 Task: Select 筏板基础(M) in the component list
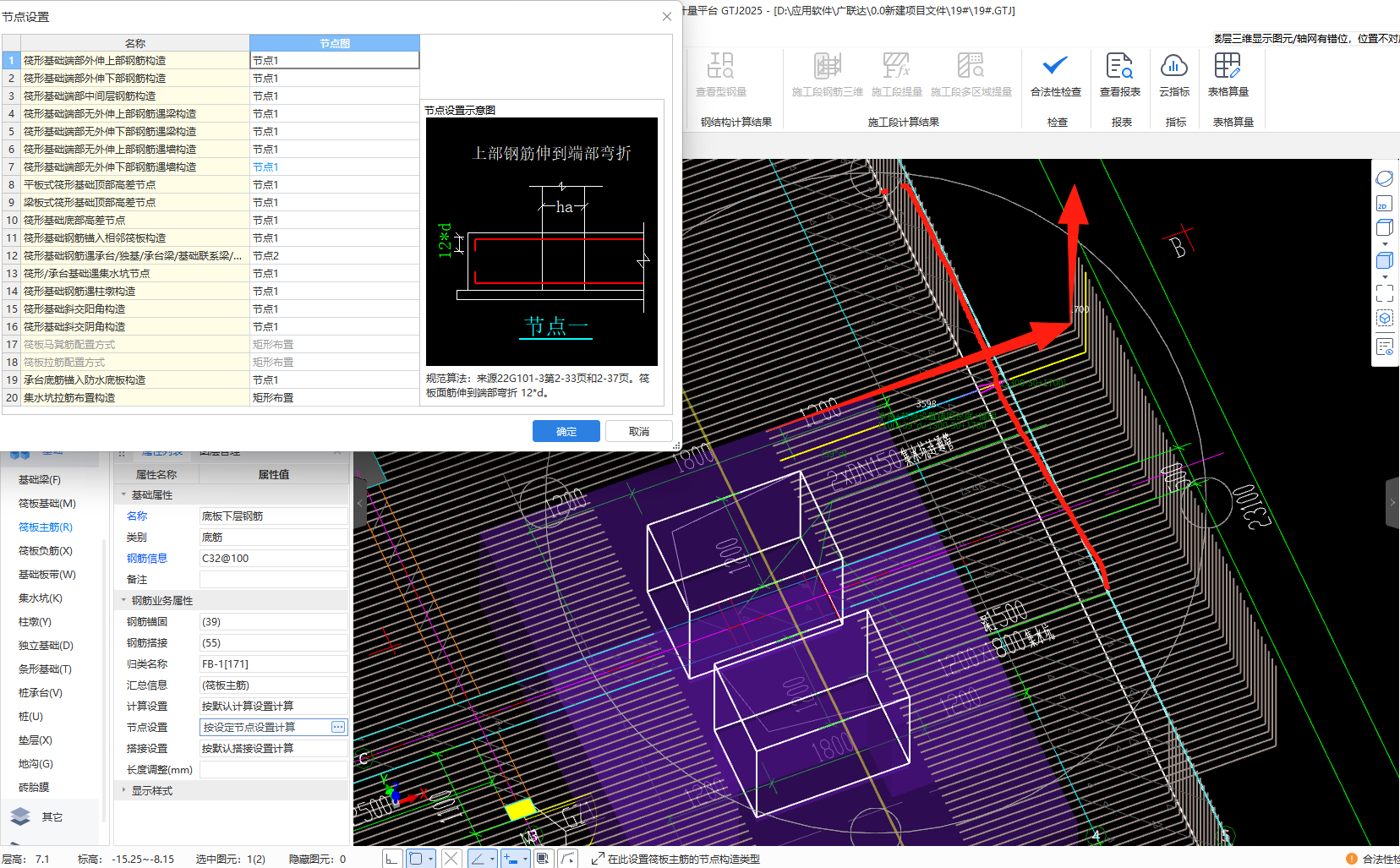(x=47, y=503)
